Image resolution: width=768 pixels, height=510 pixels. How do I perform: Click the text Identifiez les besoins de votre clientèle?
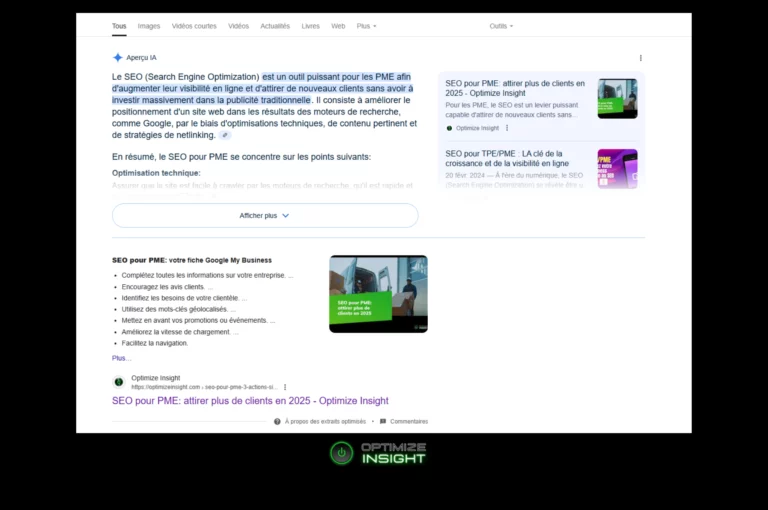click(180, 298)
